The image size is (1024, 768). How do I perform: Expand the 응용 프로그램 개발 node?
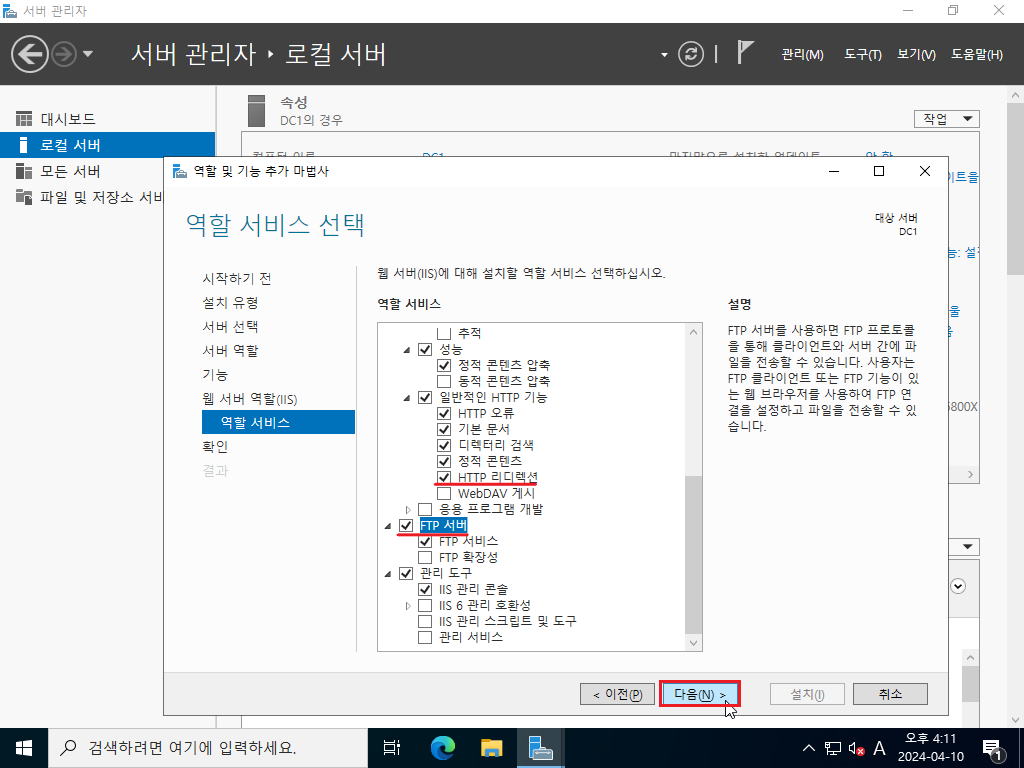[408, 509]
